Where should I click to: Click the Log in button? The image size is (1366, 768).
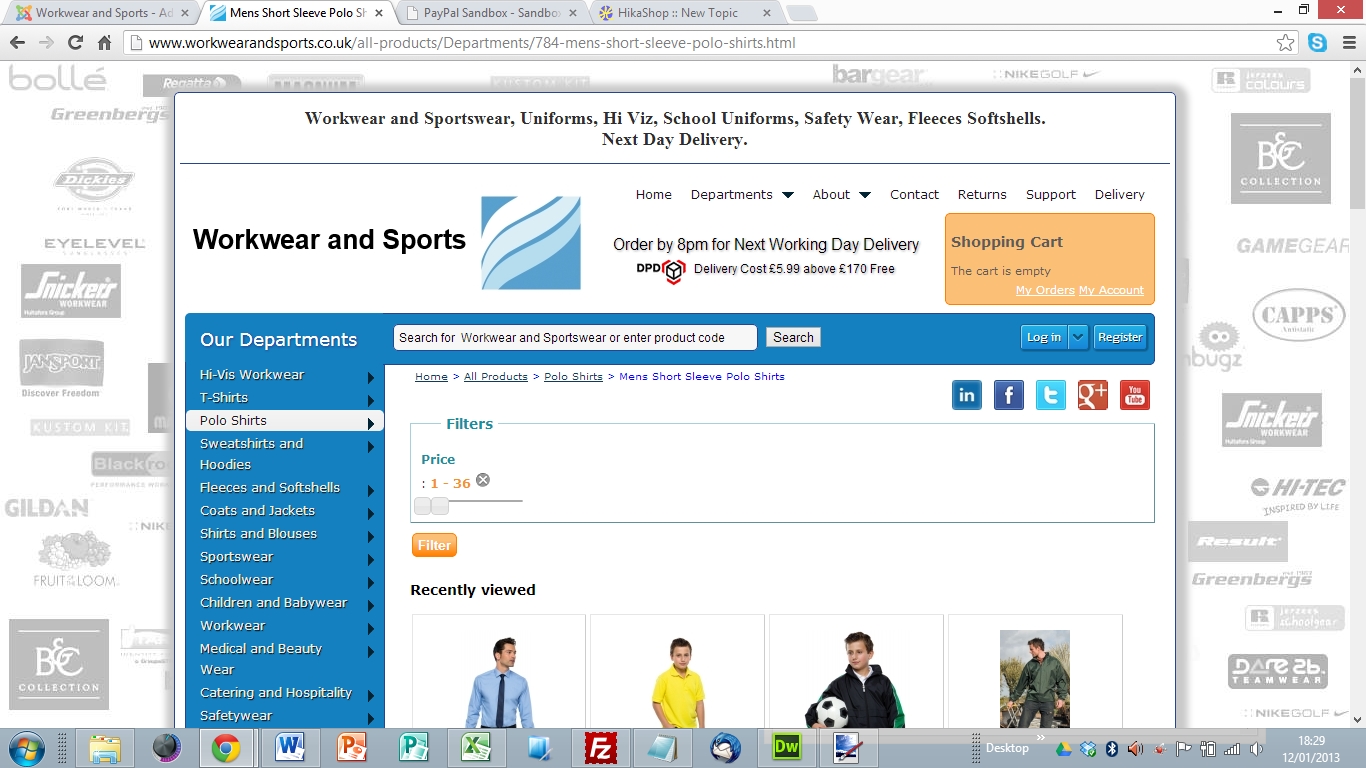coord(1044,337)
